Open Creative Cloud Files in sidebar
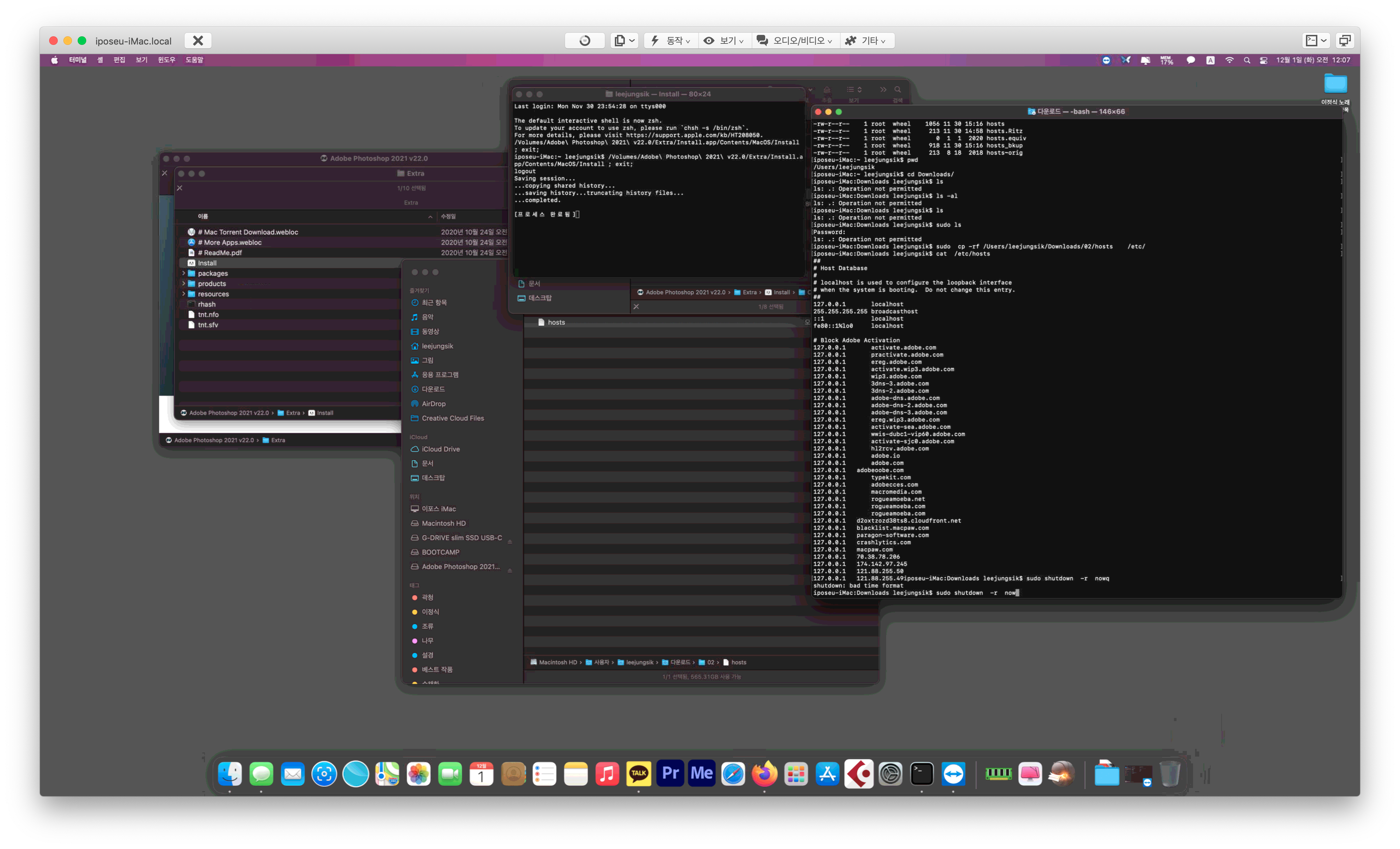Viewport: 1400px width, 849px height. click(x=452, y=418)
